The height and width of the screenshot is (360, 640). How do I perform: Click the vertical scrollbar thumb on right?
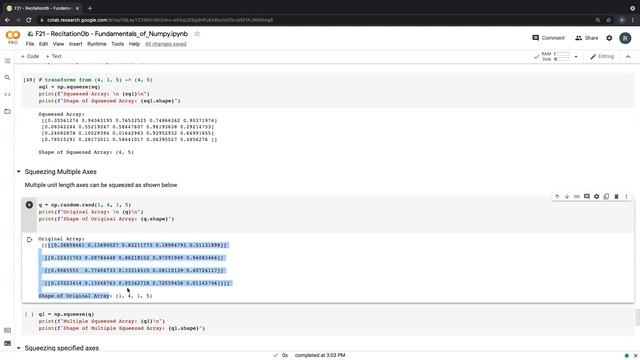tap(637, 318)
